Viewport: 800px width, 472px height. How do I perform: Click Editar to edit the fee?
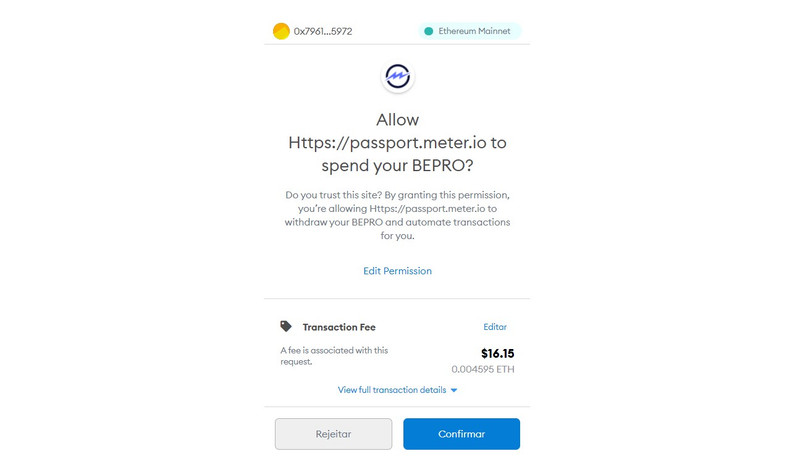point(495,327)
